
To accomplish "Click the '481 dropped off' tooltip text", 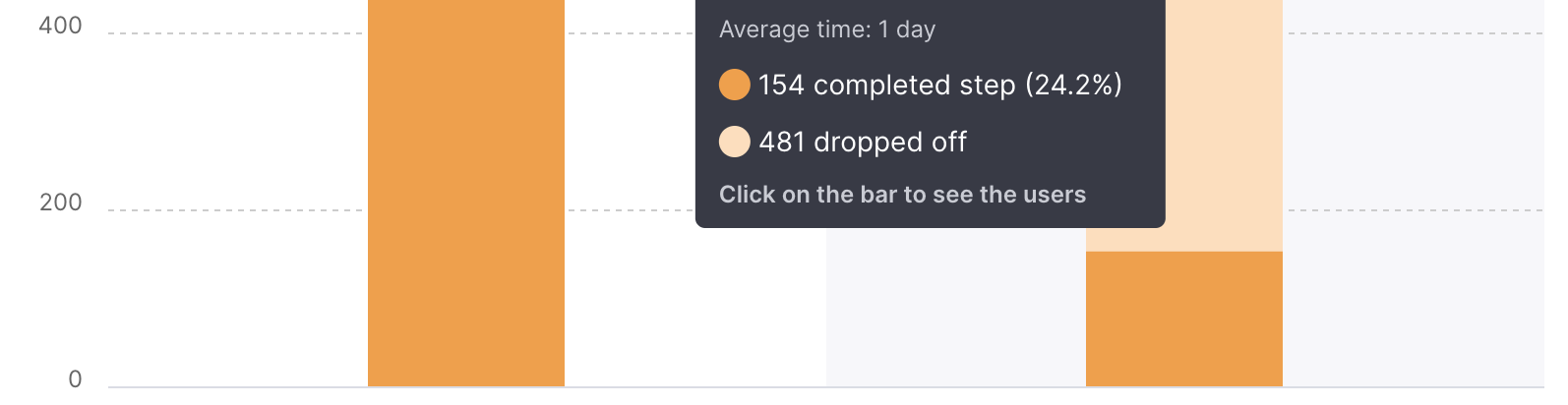I will pyautogui.click(x=863, y=143).
